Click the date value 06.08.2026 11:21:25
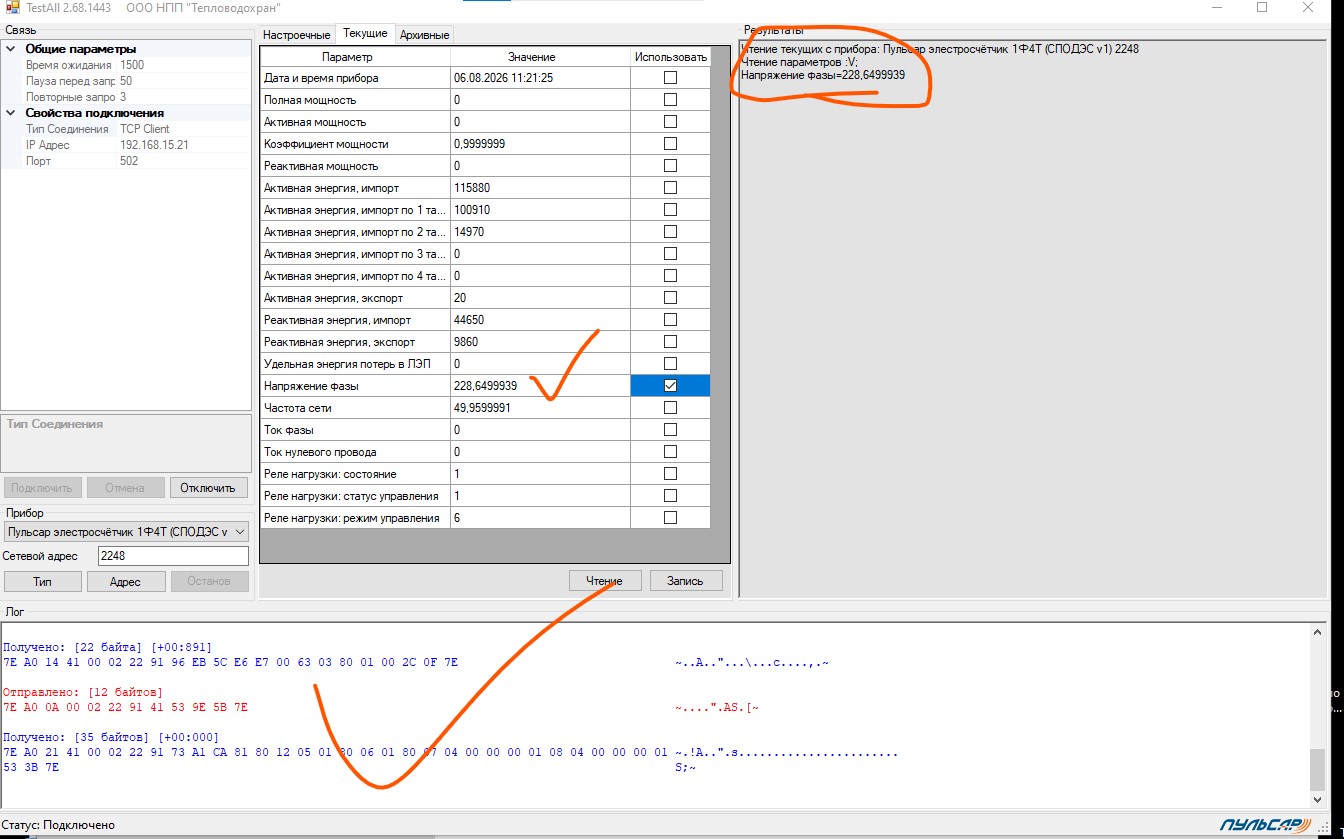This screenshot has width=1344, height=839. tap(503, 78)
